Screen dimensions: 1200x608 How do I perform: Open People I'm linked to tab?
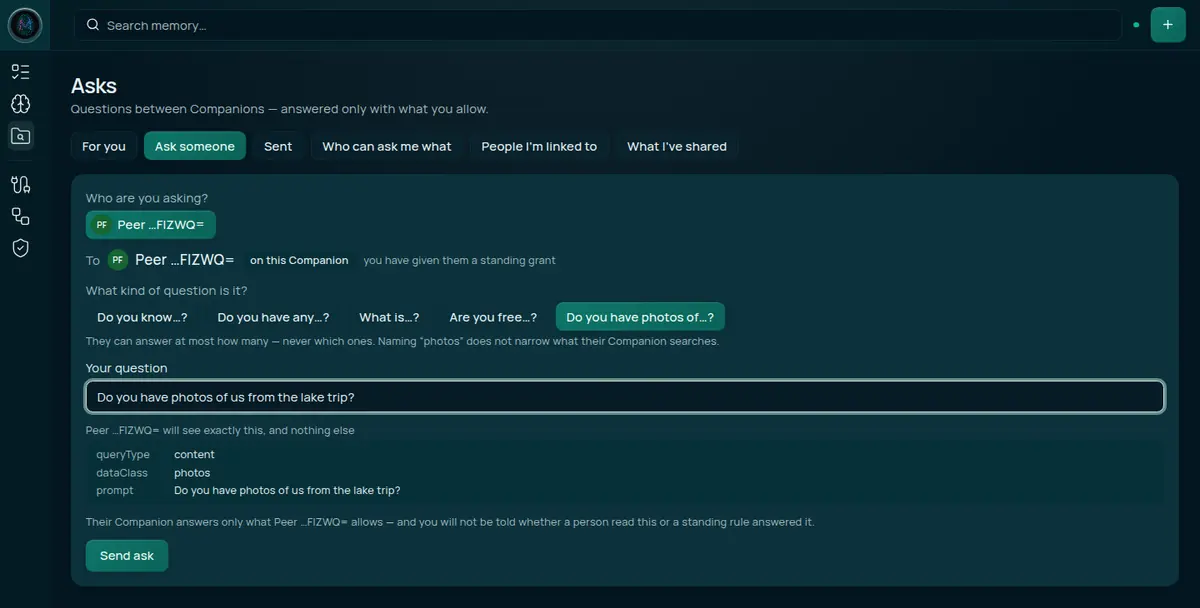539,146
